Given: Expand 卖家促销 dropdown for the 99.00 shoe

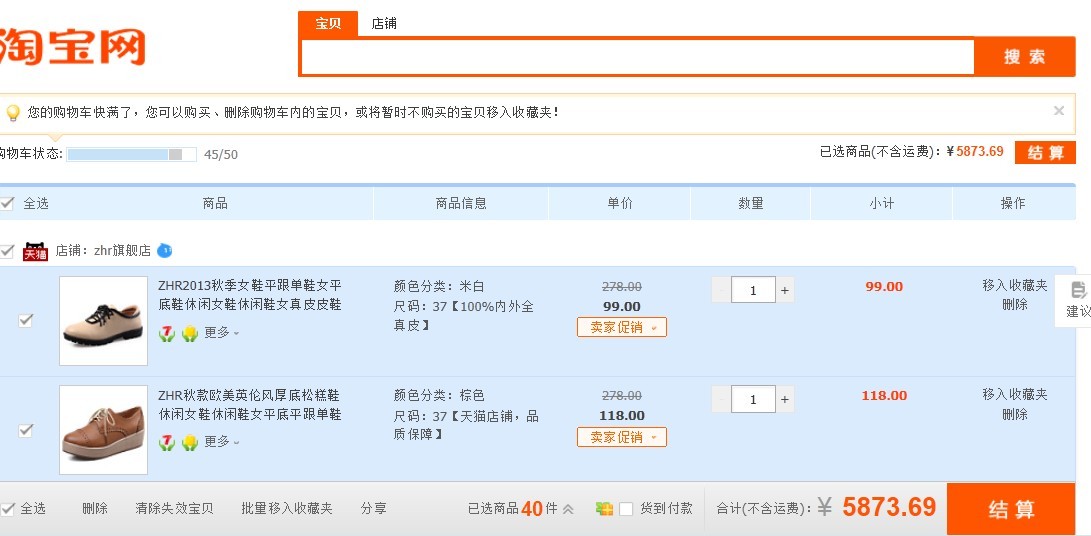Looking at the screenshot, I should coord(621,327).
